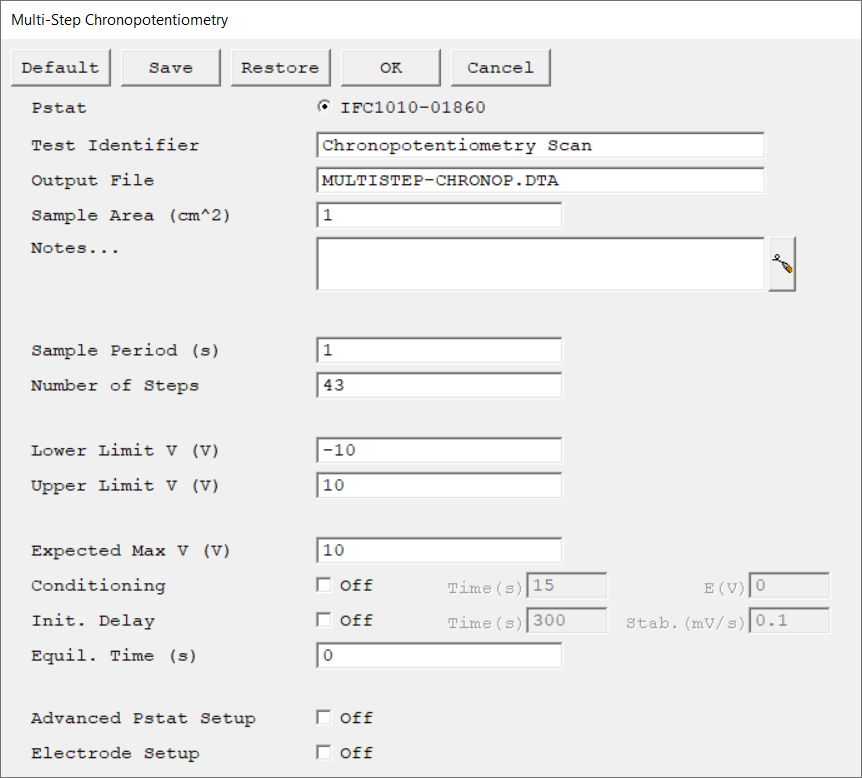The width and height of the screenshot is (862, 778).
Task: Click the "Number of Steps" label
Action: click(115, 385)
